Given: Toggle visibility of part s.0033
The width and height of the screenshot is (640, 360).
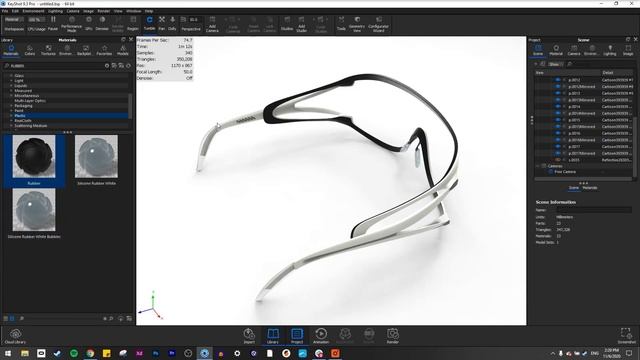Looking at the screenshot, I should pyautogui.click(x=558, y=160).
